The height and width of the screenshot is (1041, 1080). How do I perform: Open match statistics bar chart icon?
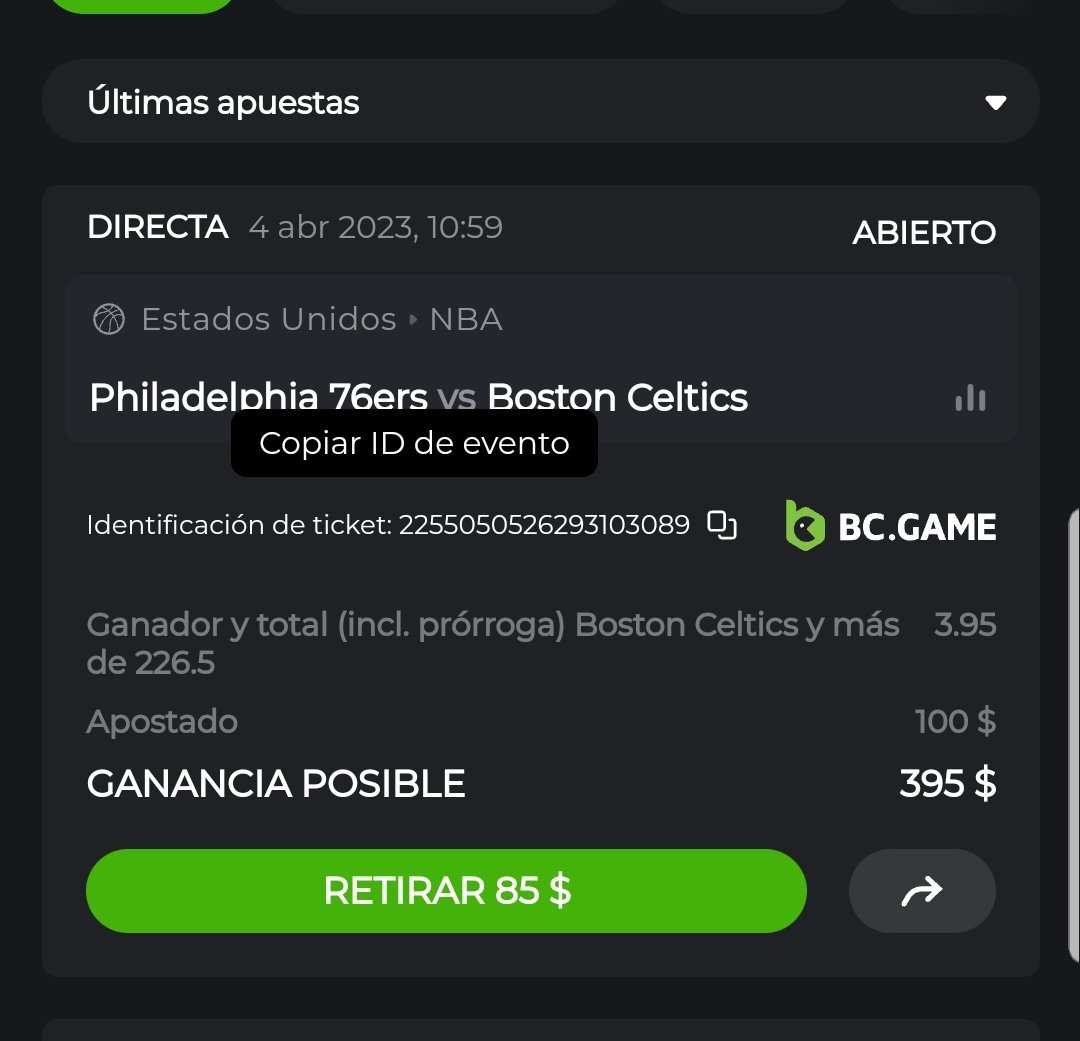970,399
